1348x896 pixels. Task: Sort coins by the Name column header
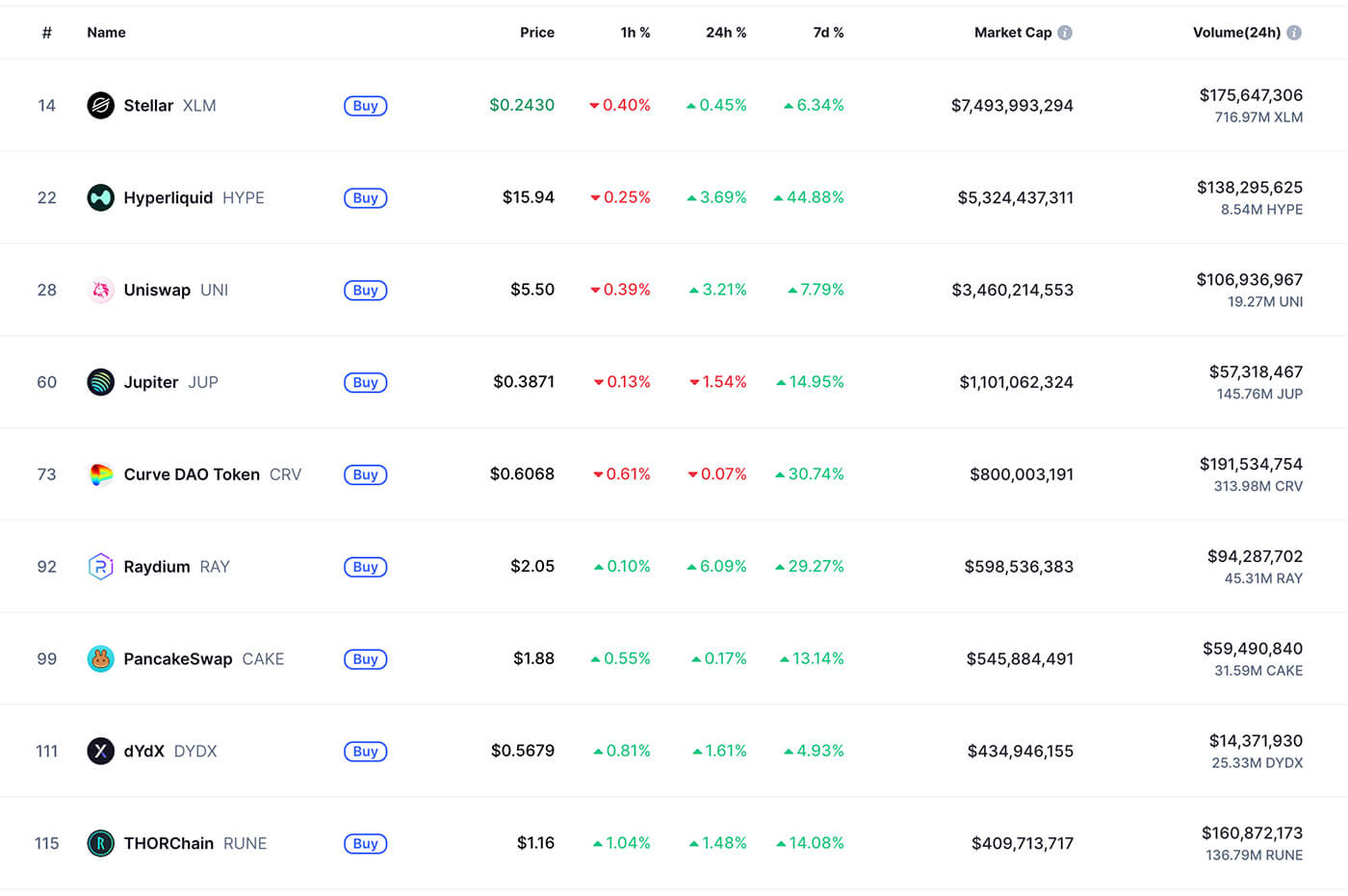coord(106,33)
